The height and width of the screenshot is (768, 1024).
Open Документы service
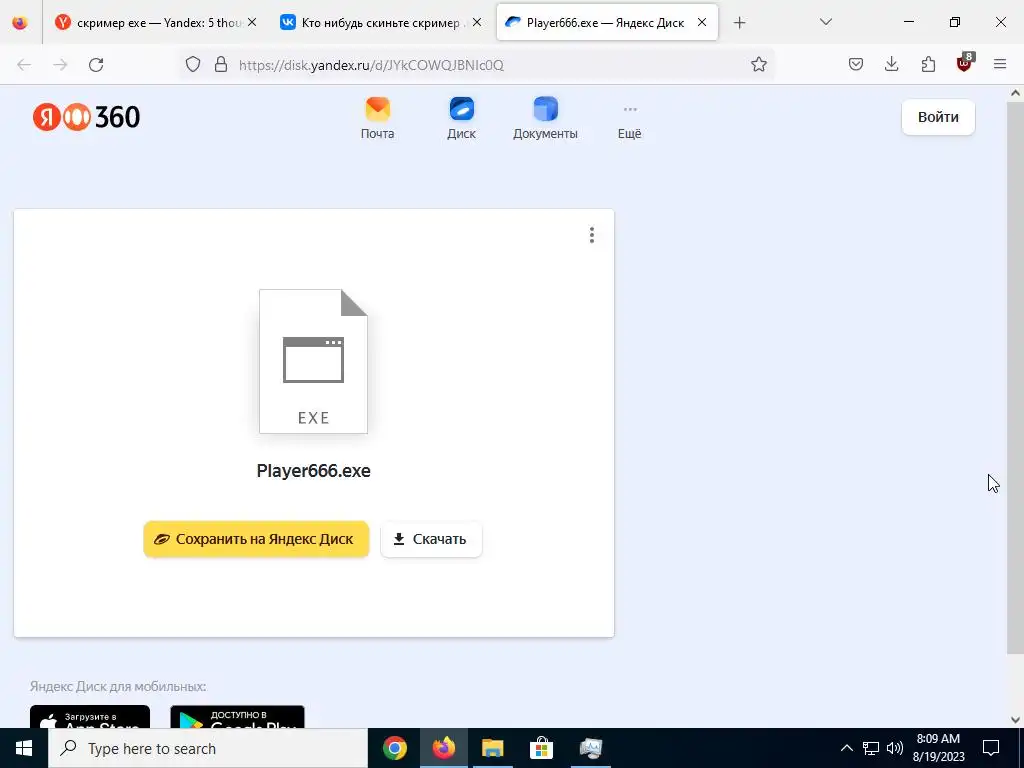pyautogui.click(x=545, y=118)
